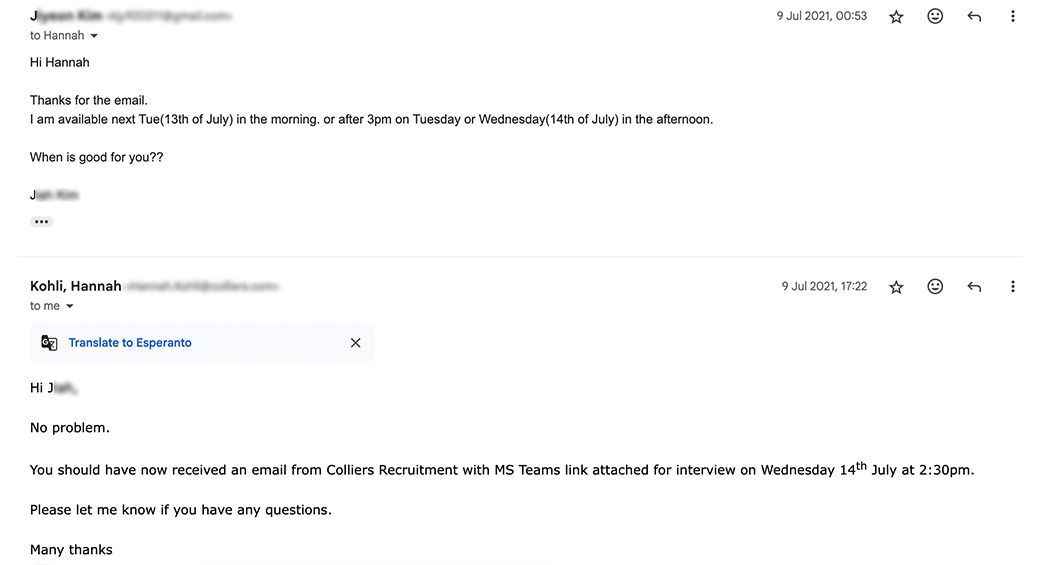Star the email from Jiyeon Kim

(x=896, y=17)
